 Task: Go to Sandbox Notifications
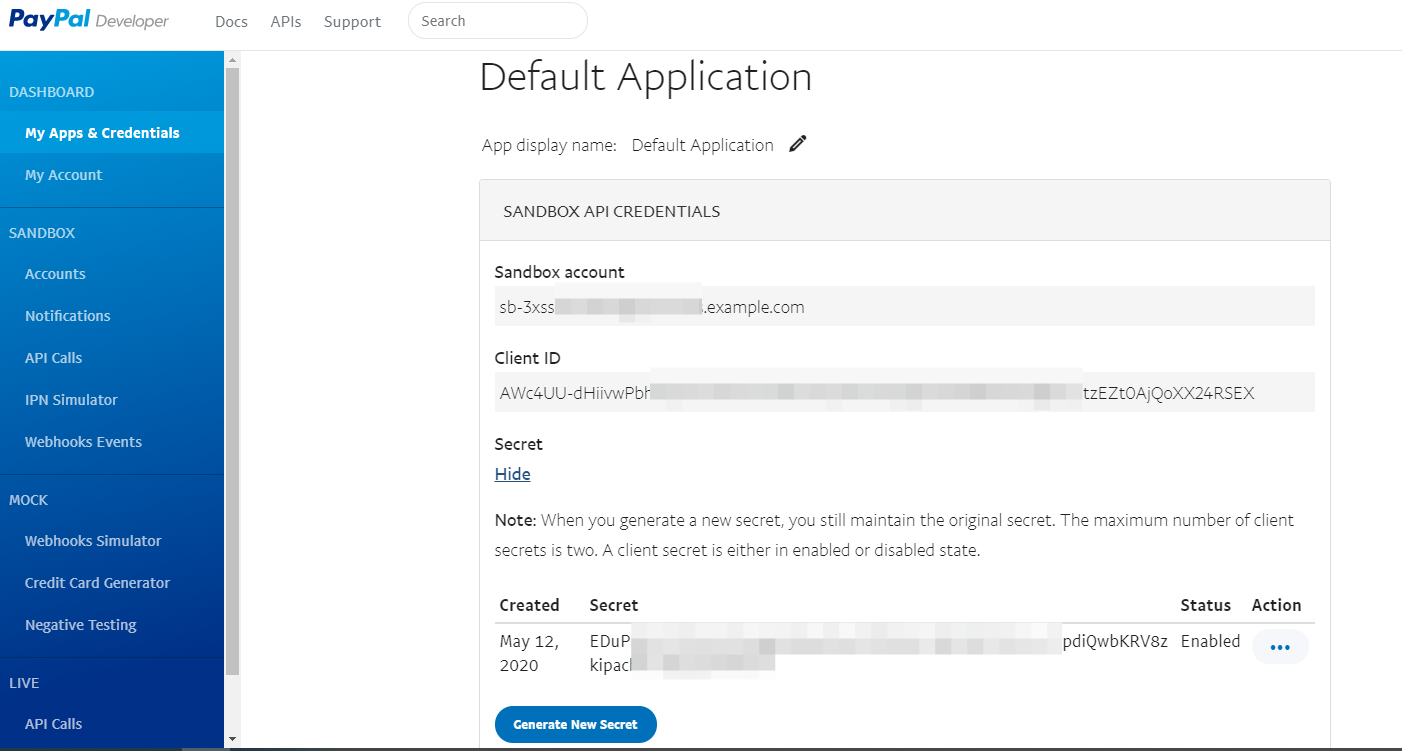tap(68, 316)
